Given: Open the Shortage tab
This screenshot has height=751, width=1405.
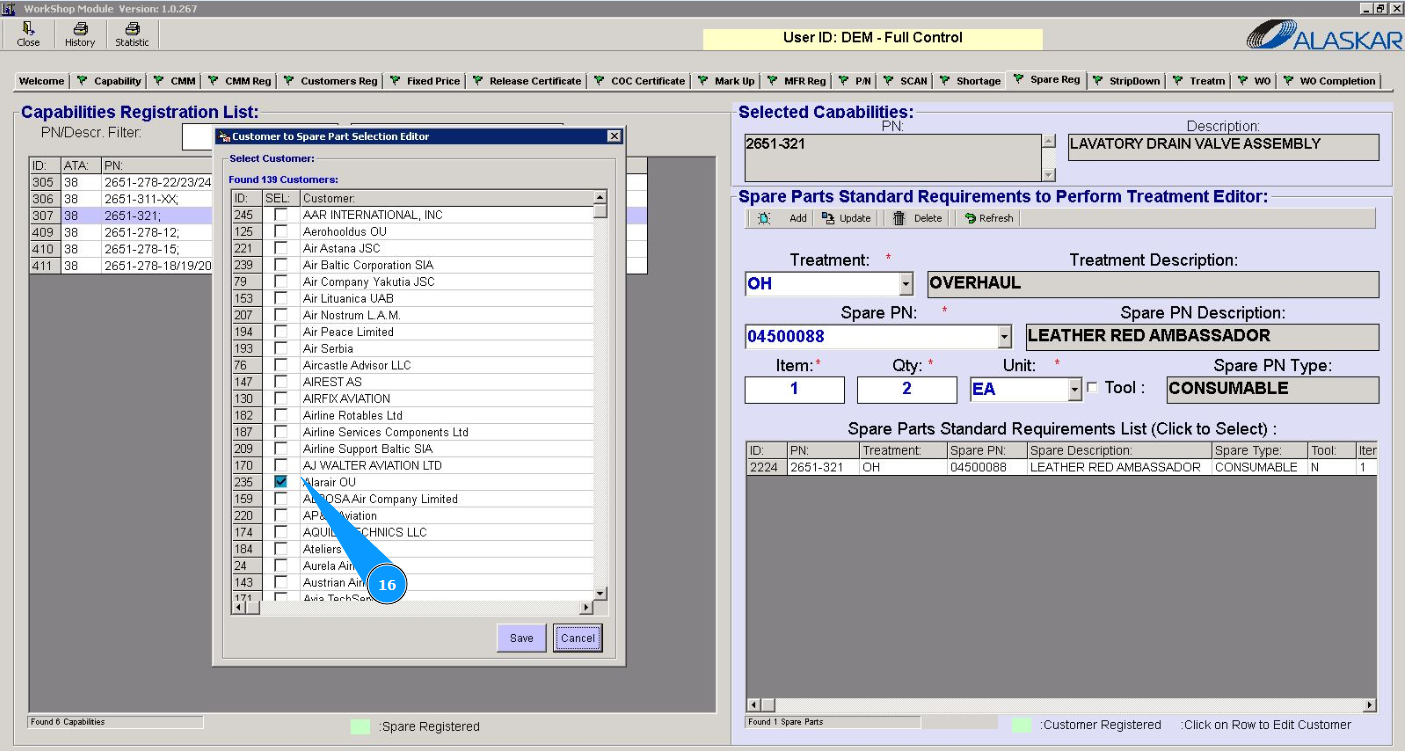Looking at the screenshot, I should [x=969, y=81].
